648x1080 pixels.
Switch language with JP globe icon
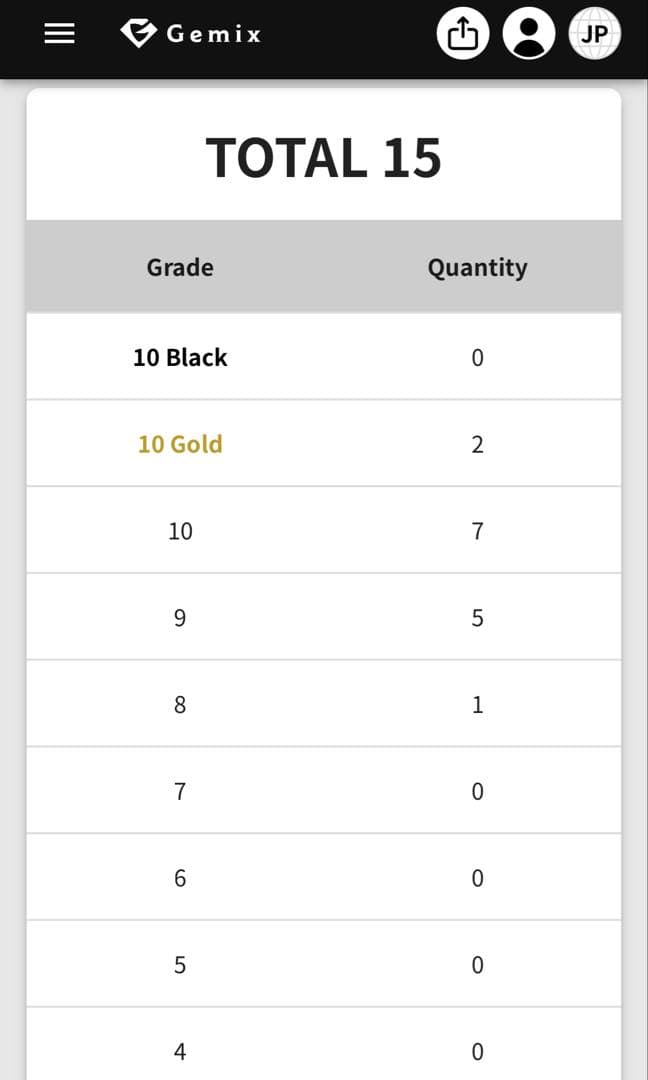tap(595, 35)
